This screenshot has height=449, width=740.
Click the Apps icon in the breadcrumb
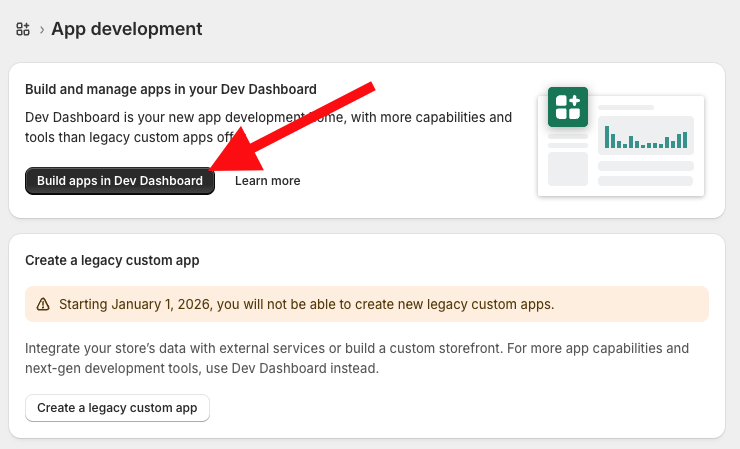click(23, 30)
